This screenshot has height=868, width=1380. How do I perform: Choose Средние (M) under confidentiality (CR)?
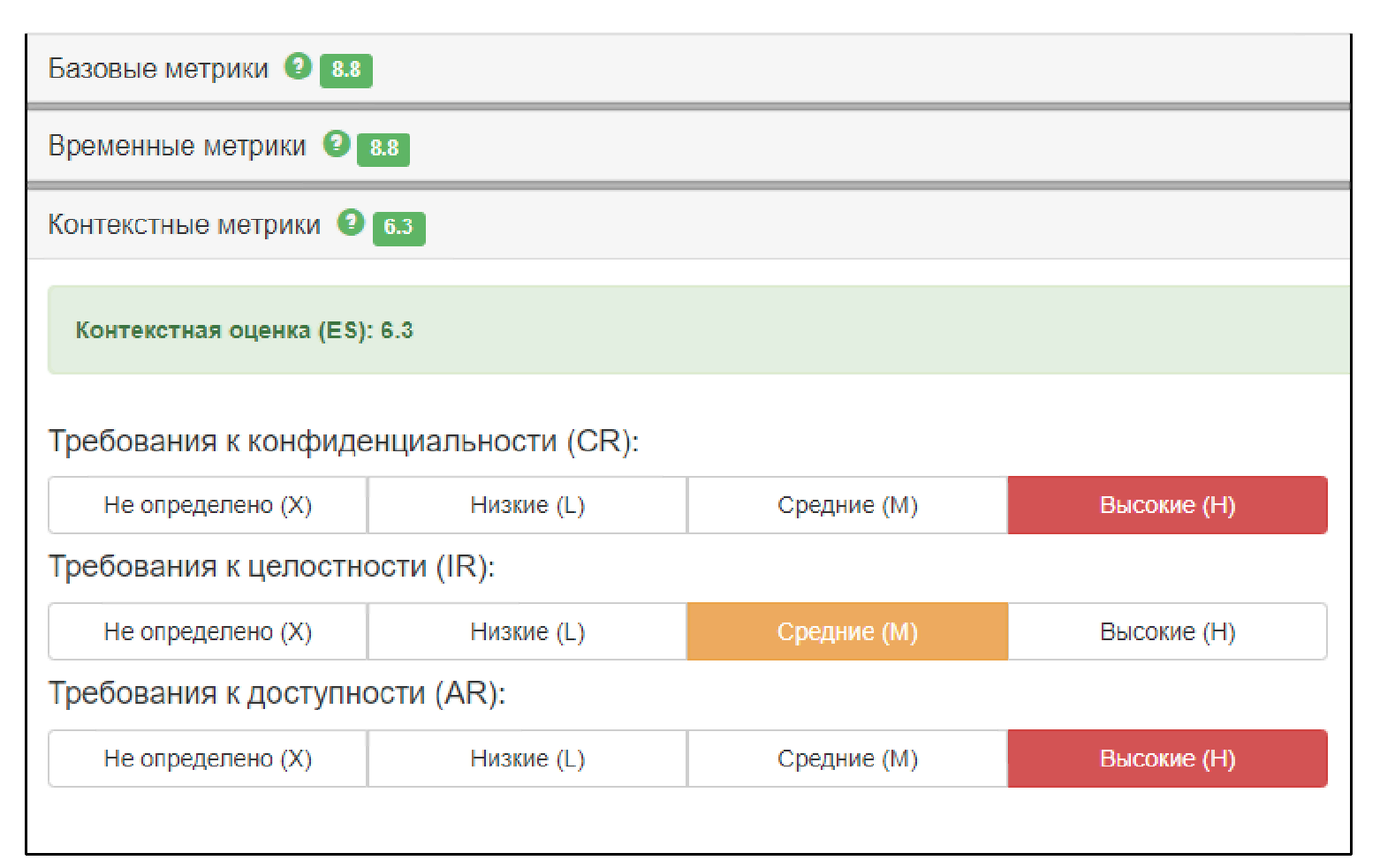point(847,506)
